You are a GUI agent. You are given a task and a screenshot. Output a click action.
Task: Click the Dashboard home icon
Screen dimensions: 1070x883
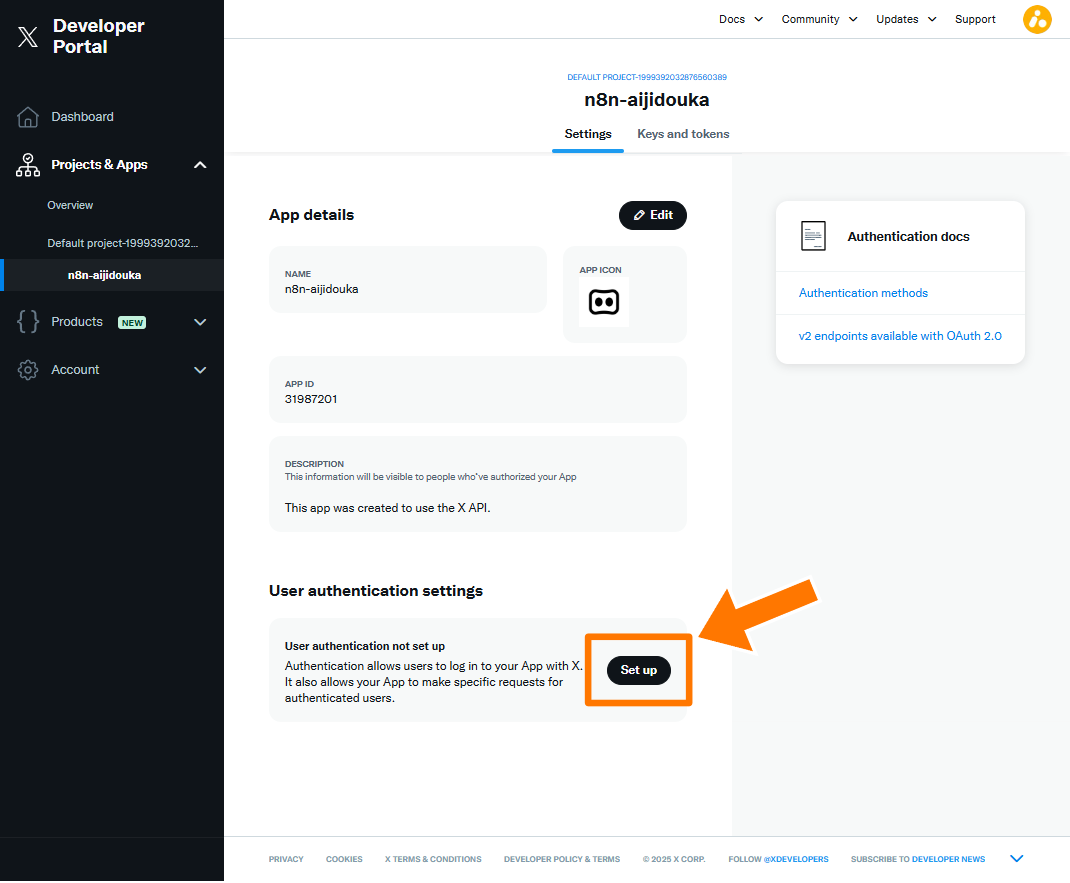point(28,117)
